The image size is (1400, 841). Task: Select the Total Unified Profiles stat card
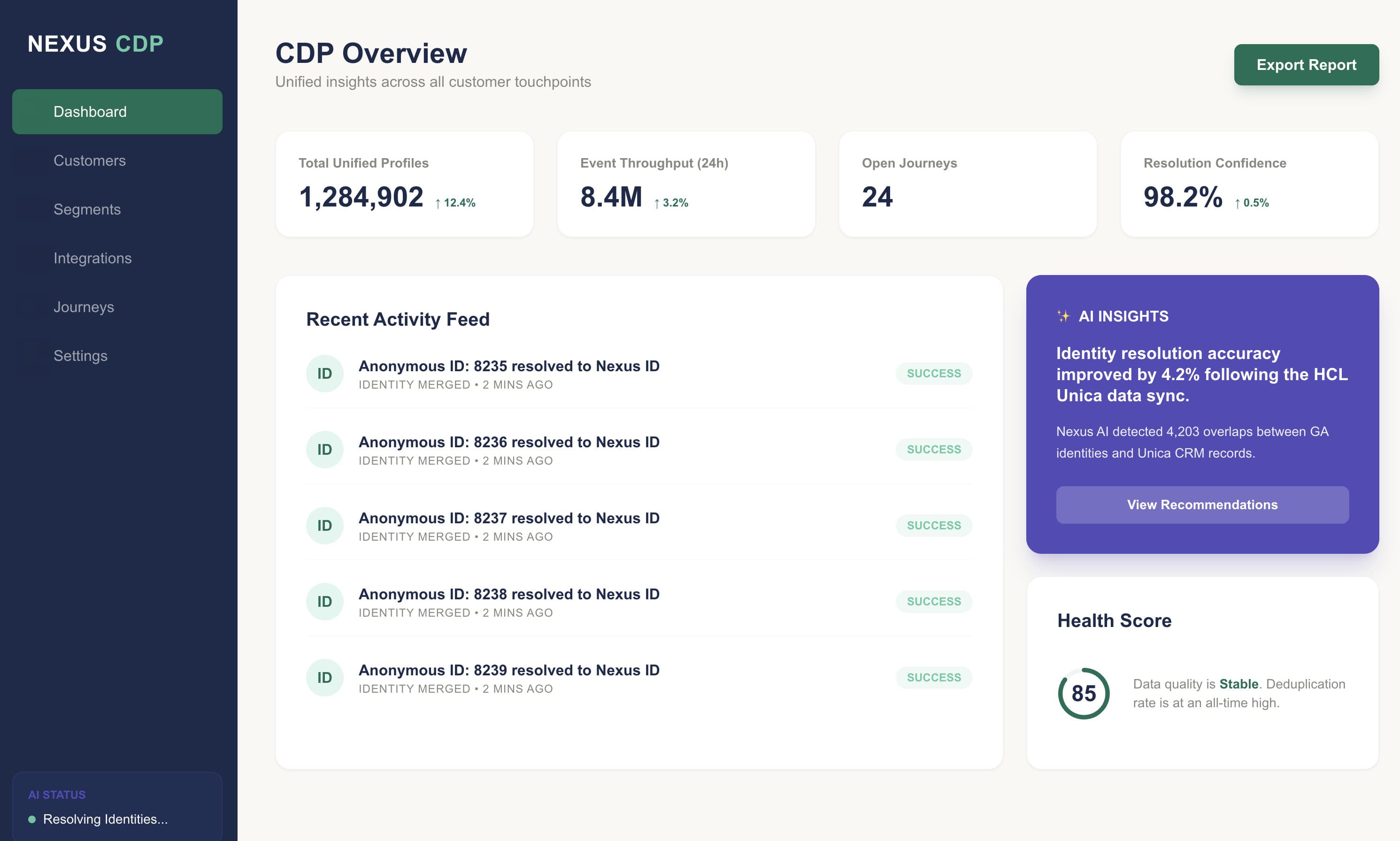click(x=404, y=183)
